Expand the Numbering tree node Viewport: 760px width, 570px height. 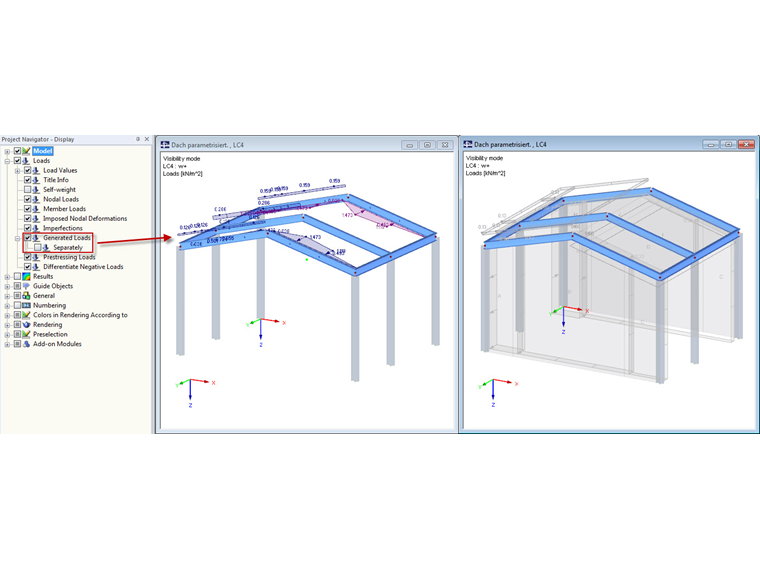point(7,306)
